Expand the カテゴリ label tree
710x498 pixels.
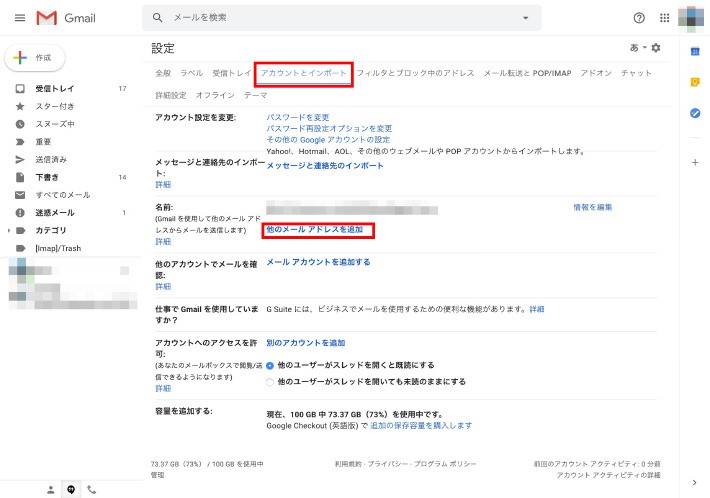point(9,230)
